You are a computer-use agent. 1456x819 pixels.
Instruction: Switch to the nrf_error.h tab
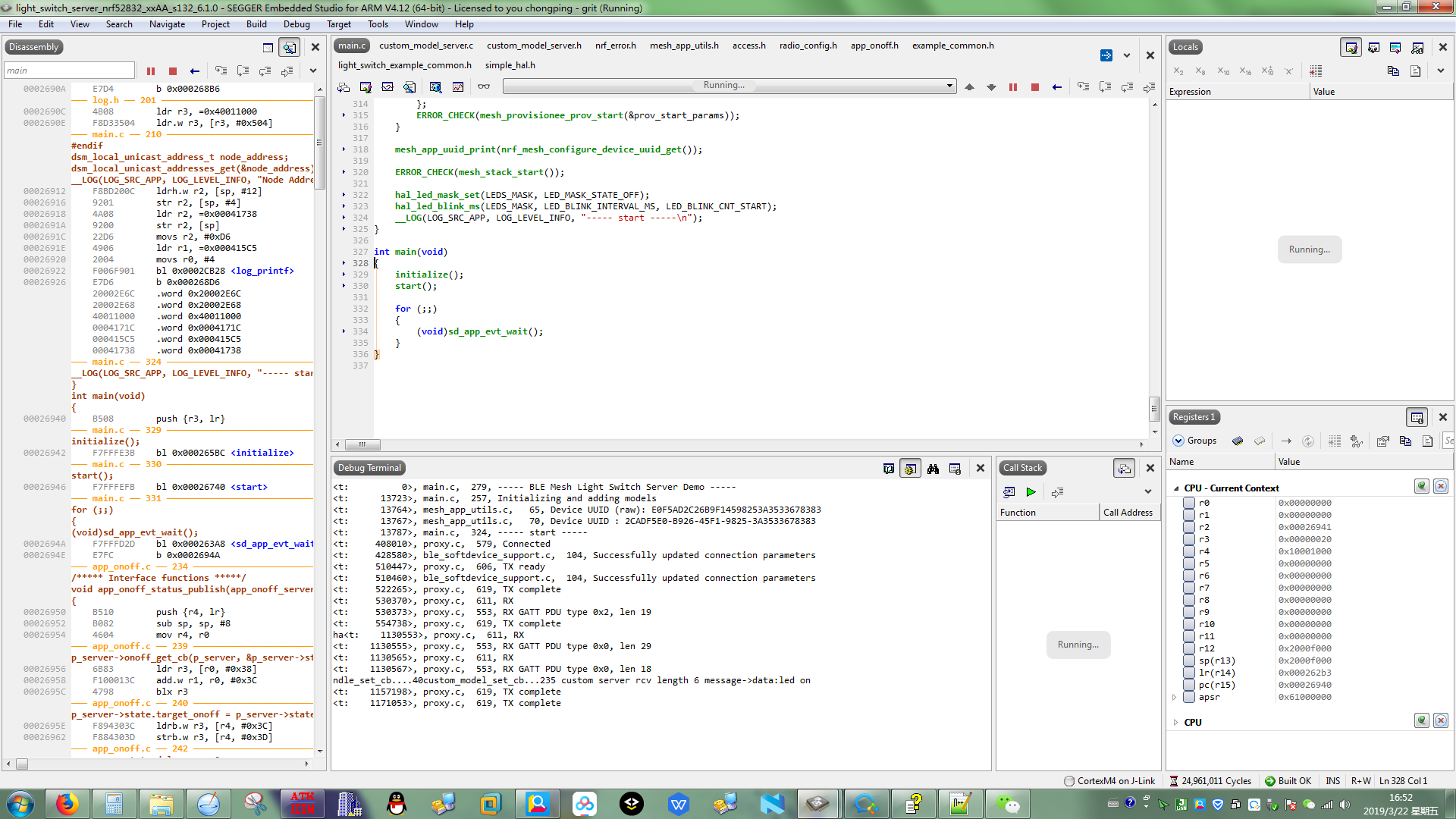616,45
